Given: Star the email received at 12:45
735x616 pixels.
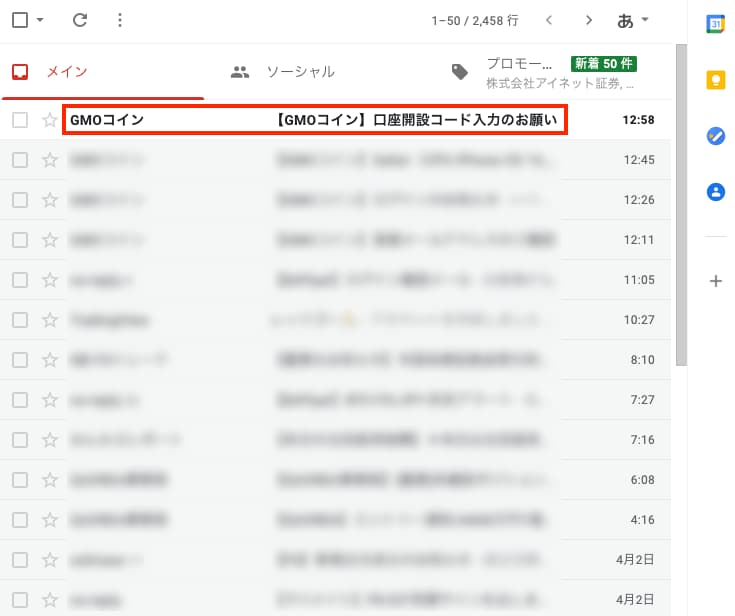Looking at the screenshot, I should point(50,160).
